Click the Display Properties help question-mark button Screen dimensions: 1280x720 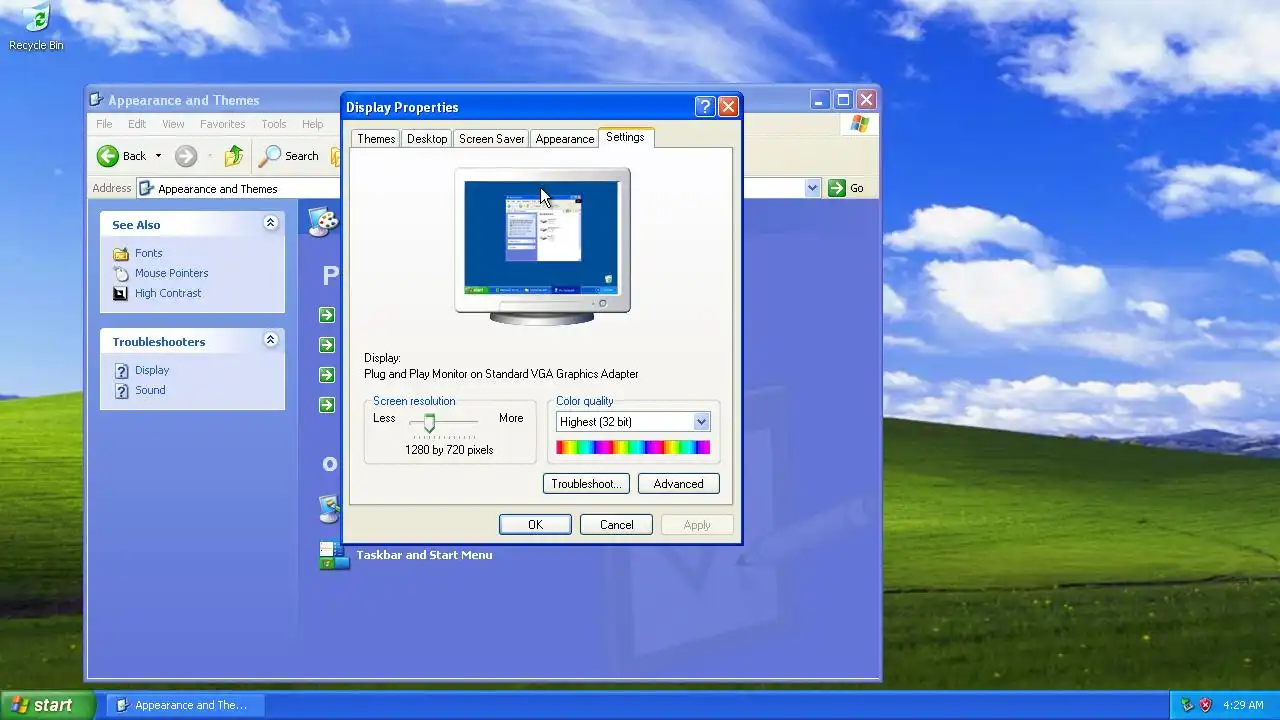coord(705,107)
